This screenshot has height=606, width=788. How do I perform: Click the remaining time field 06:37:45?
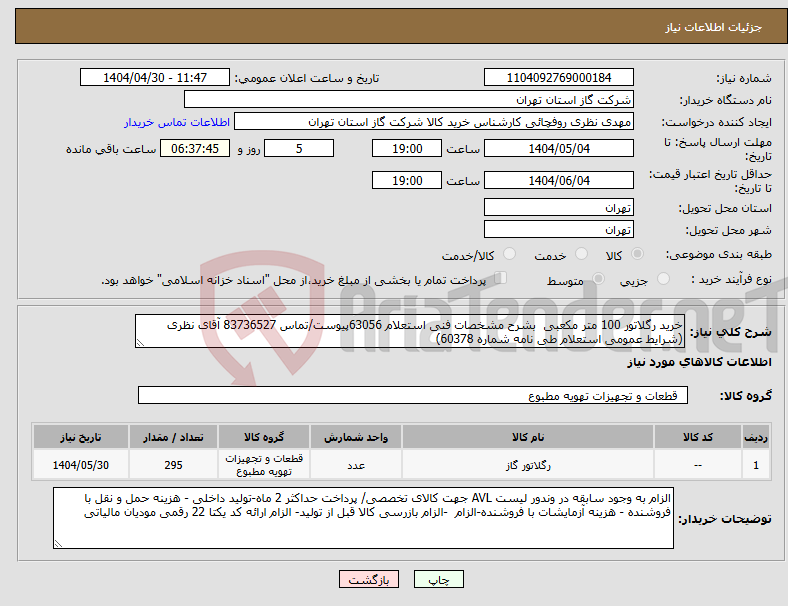click(x=195, y=148)
